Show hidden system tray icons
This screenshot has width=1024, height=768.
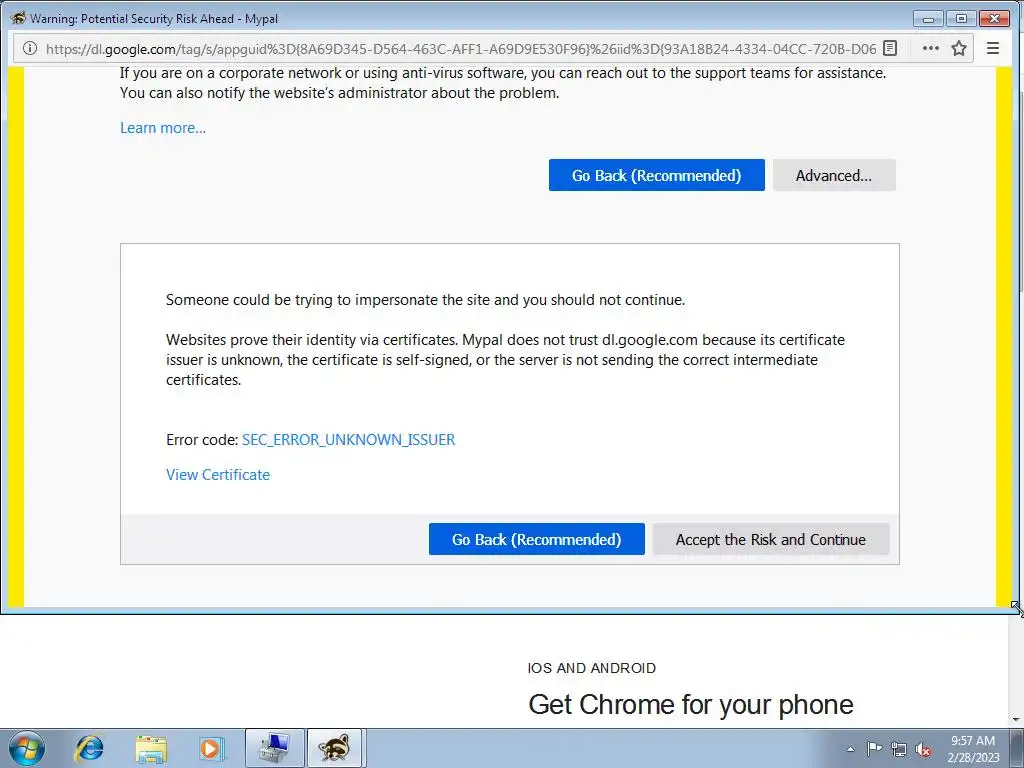click(x=850, y=749)
